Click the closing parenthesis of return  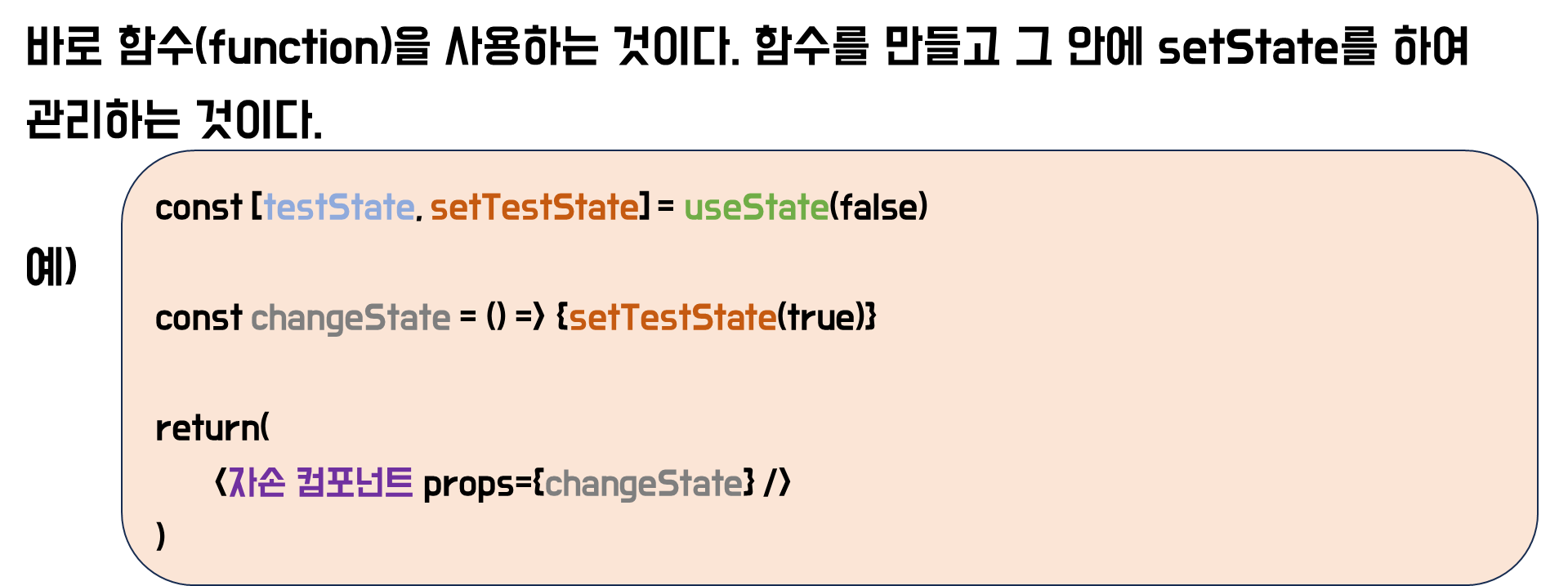(160, 536)
